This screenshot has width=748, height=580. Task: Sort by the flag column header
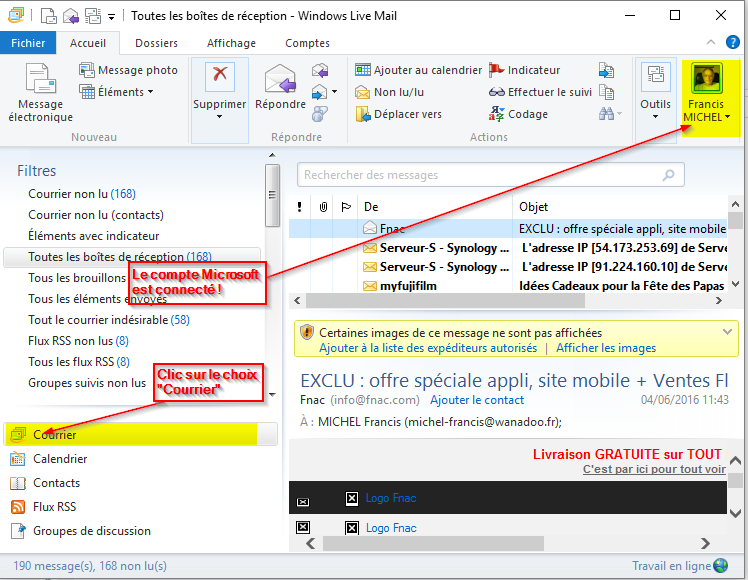coord(346,207)
